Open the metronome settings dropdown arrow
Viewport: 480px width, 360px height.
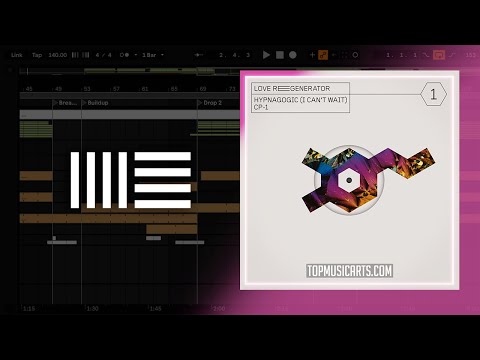pos(136,55)
